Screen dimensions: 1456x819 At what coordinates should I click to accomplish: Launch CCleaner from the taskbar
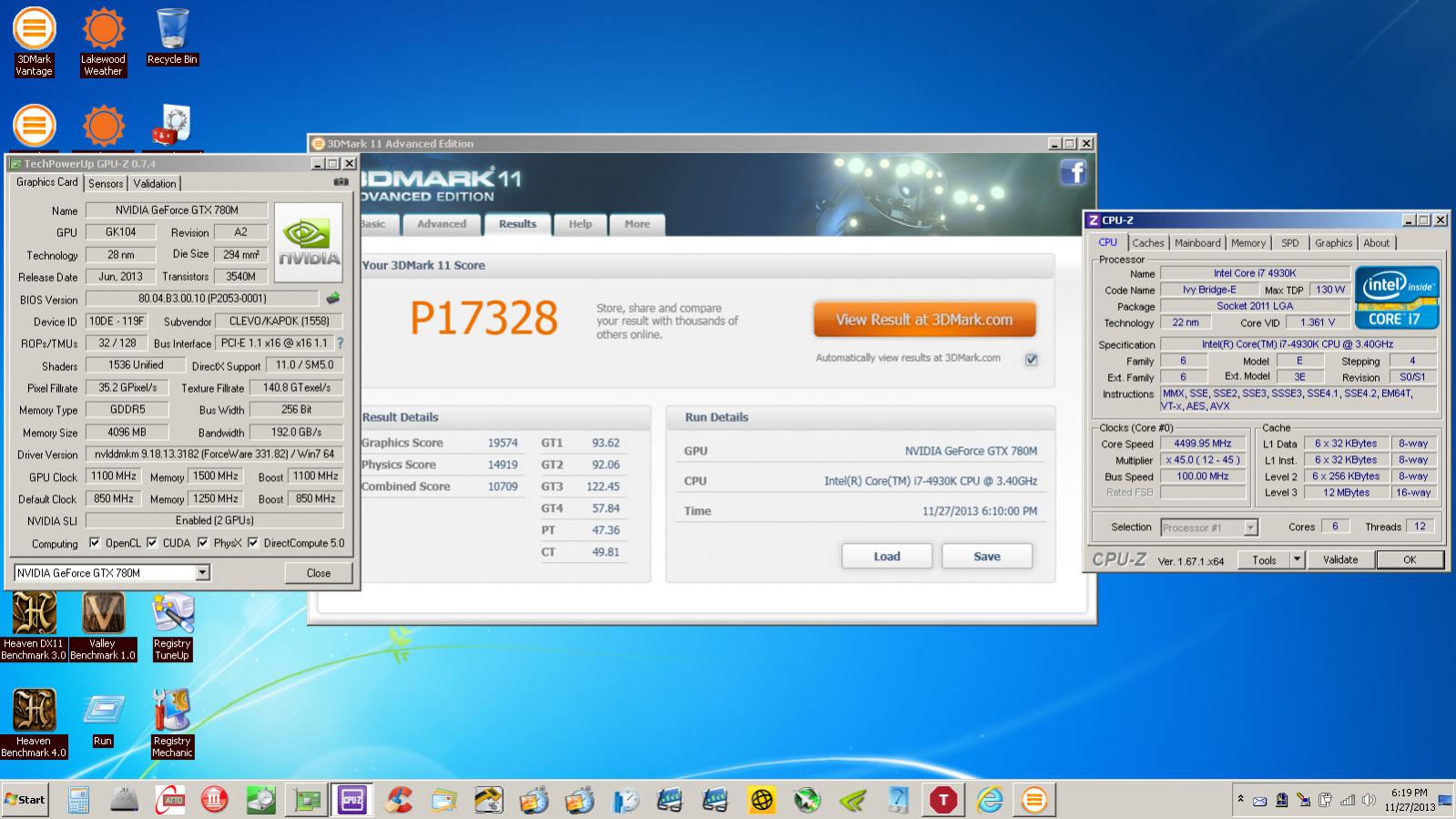point(398,800)
